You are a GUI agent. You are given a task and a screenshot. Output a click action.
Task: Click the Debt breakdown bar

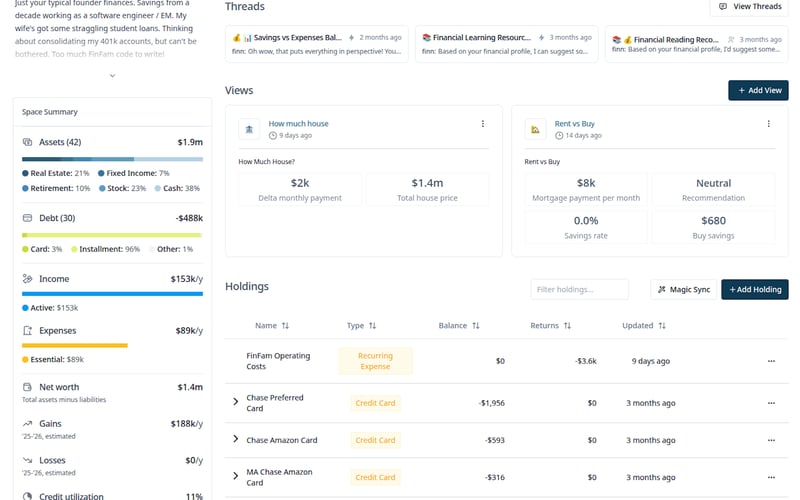112,235
